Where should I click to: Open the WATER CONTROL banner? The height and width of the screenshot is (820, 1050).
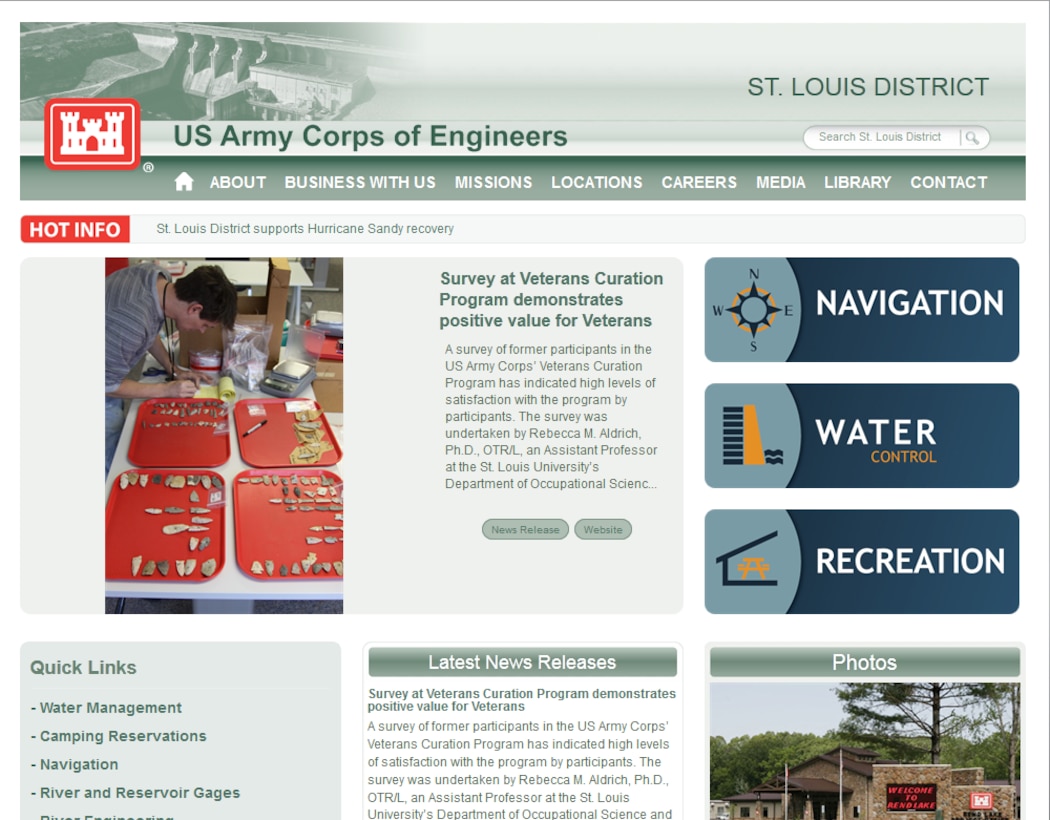862,436
